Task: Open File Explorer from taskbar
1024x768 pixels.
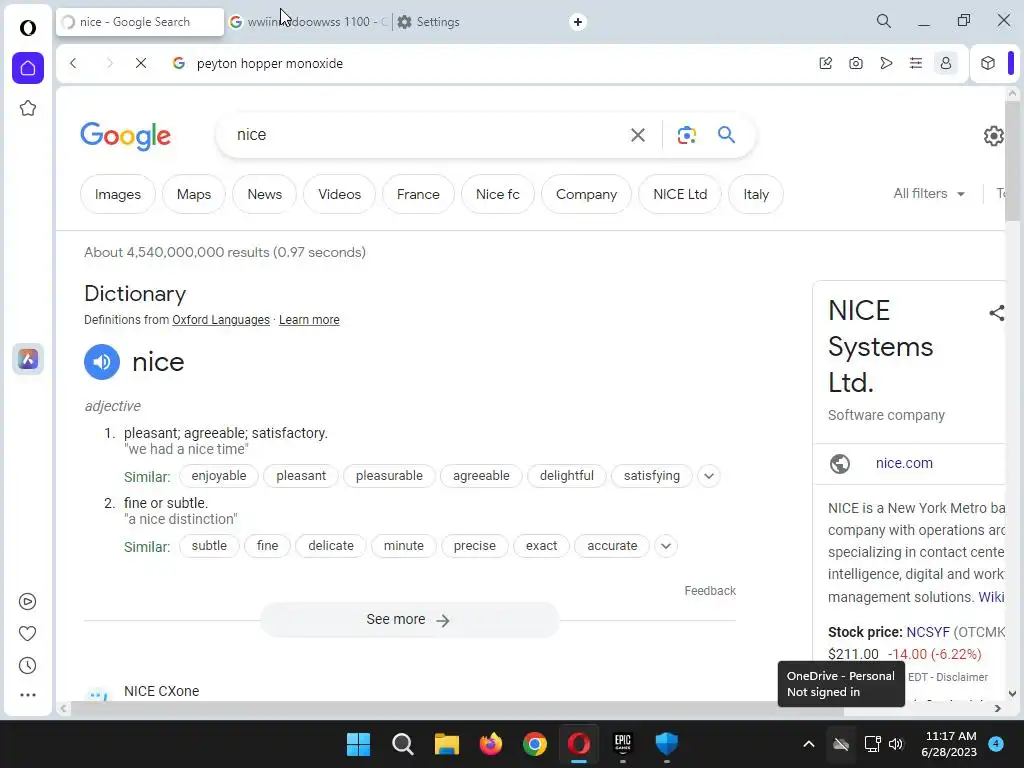Action: pos(447,744)
